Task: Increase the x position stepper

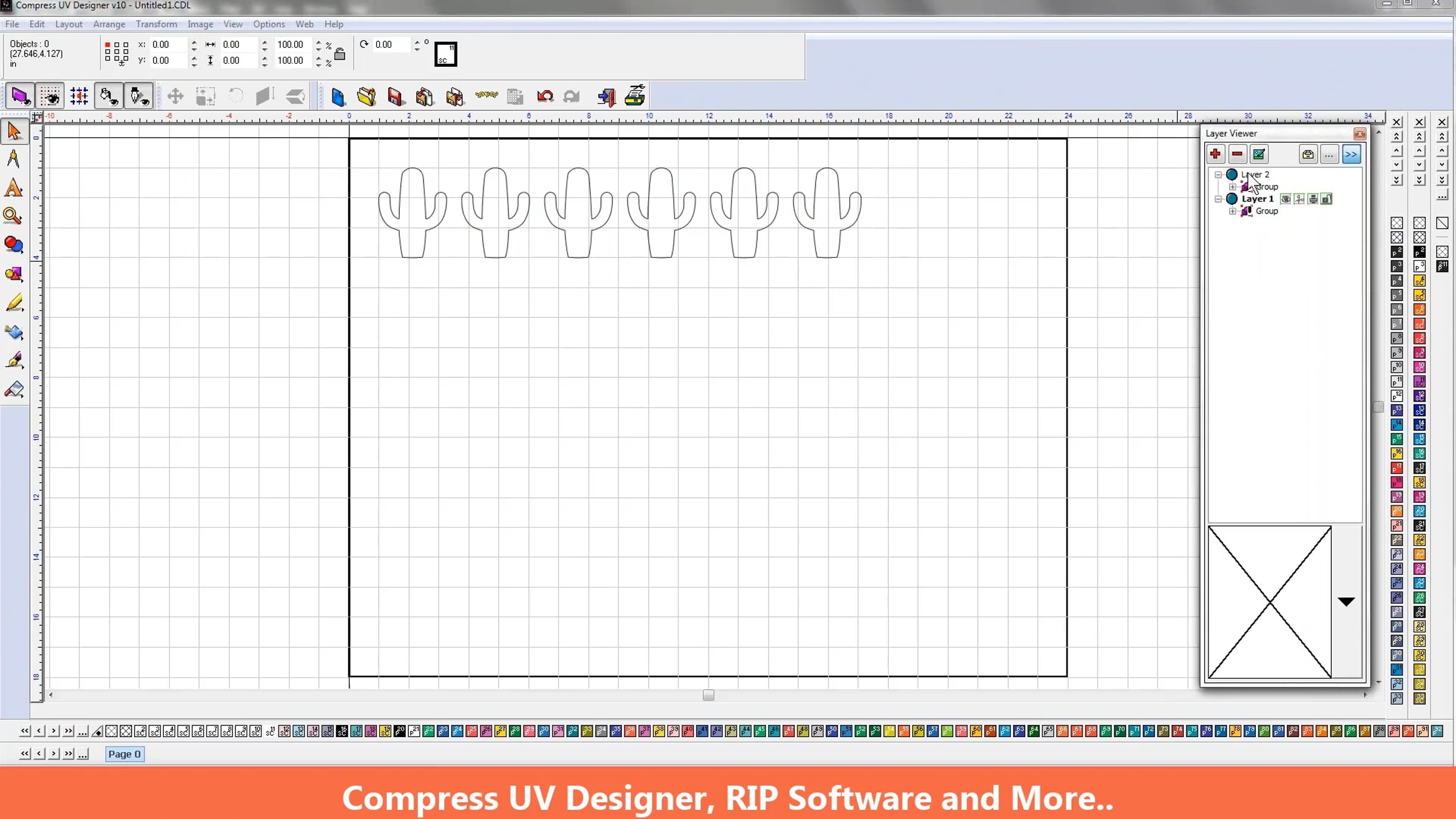Action: point(194,41)
